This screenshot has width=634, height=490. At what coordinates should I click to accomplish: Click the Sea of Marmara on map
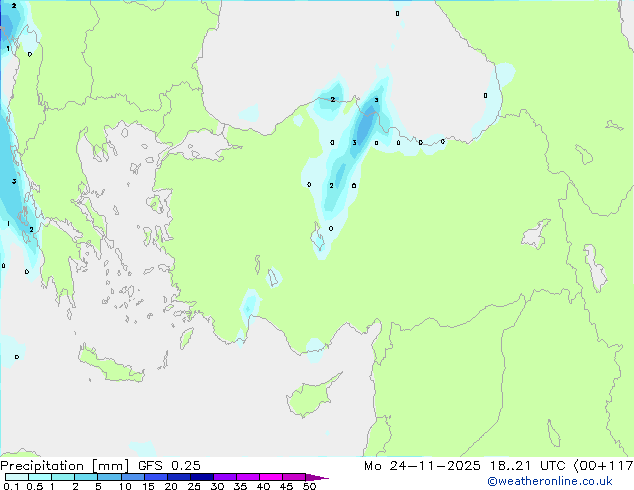tap(204, 146)
